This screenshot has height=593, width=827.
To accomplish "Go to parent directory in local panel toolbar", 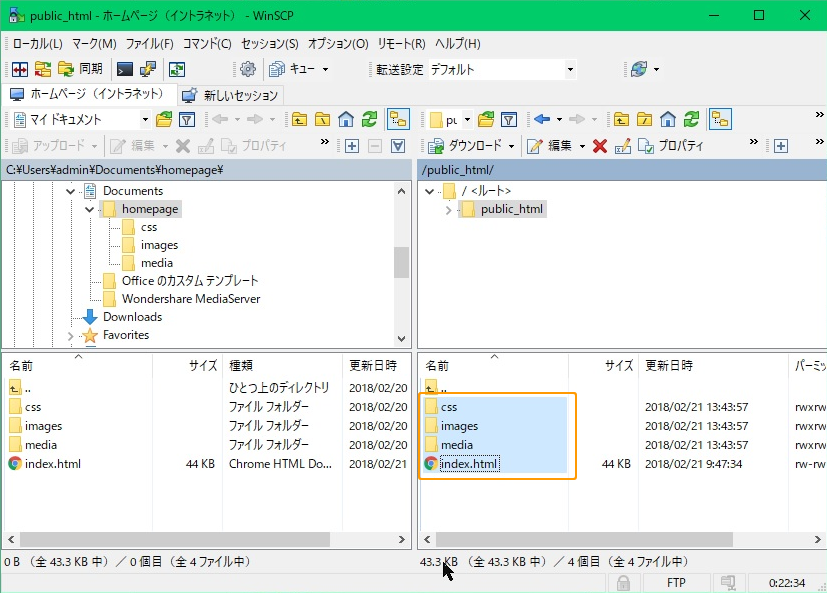I will coord(299,120).
